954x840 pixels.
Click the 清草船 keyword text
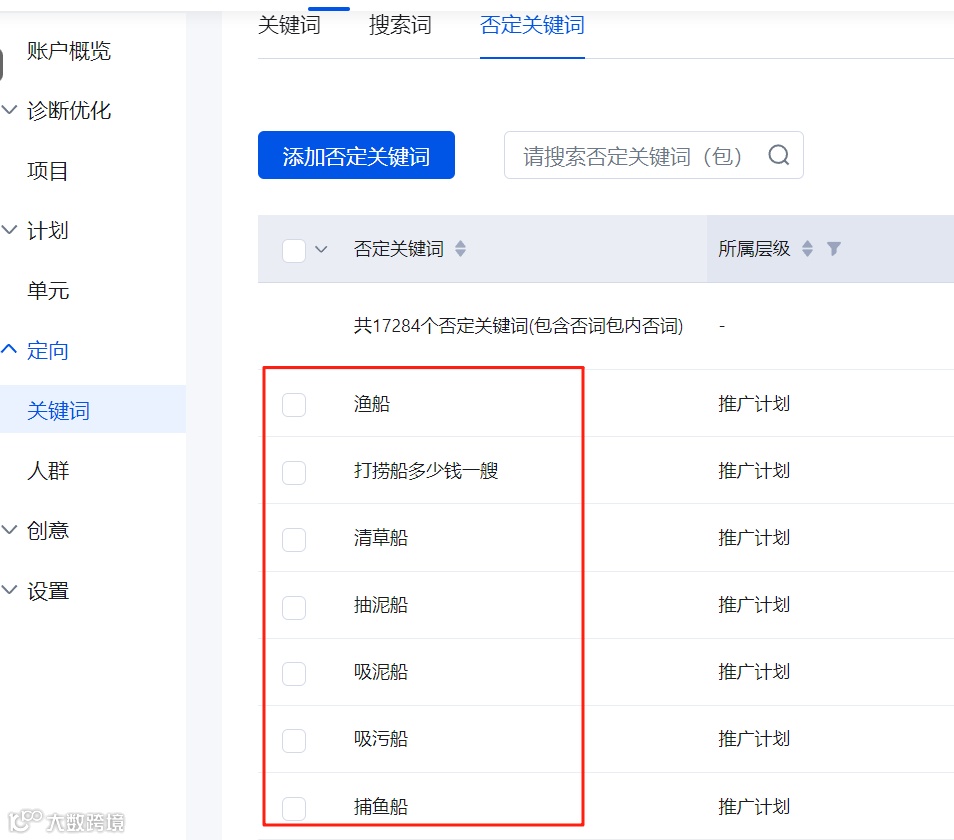pyautogui.click(x=381, y=538)
